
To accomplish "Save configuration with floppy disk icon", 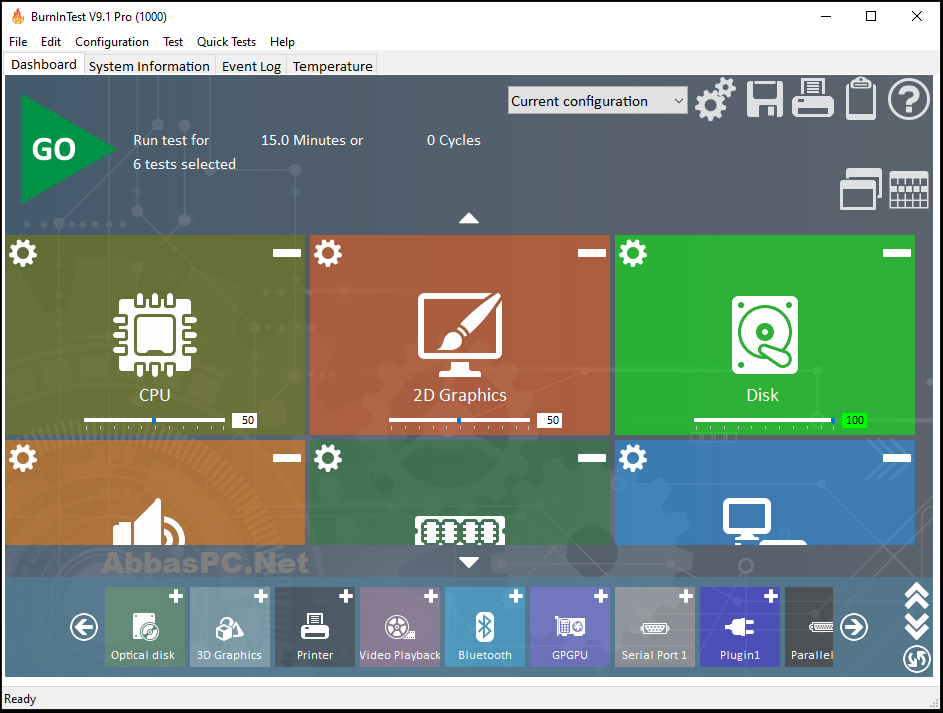I will pyautogui.click(x=764, y=99).
